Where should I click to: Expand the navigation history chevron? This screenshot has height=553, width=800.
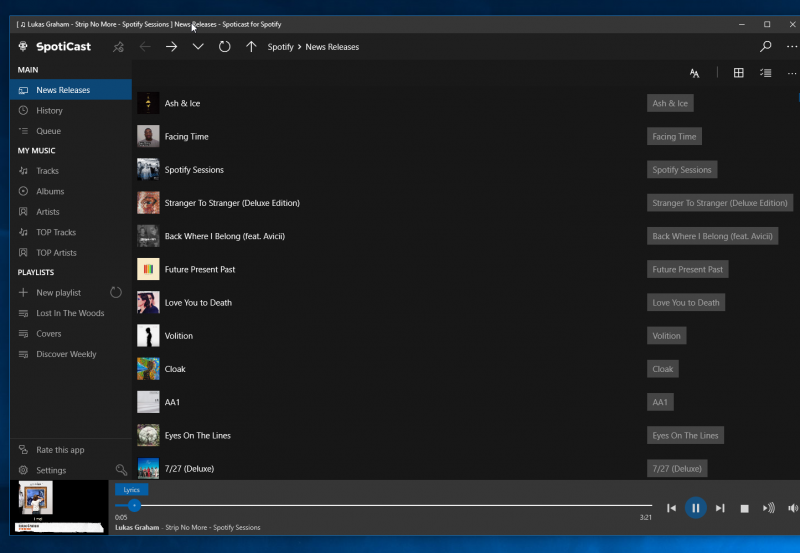pos(198,47)
